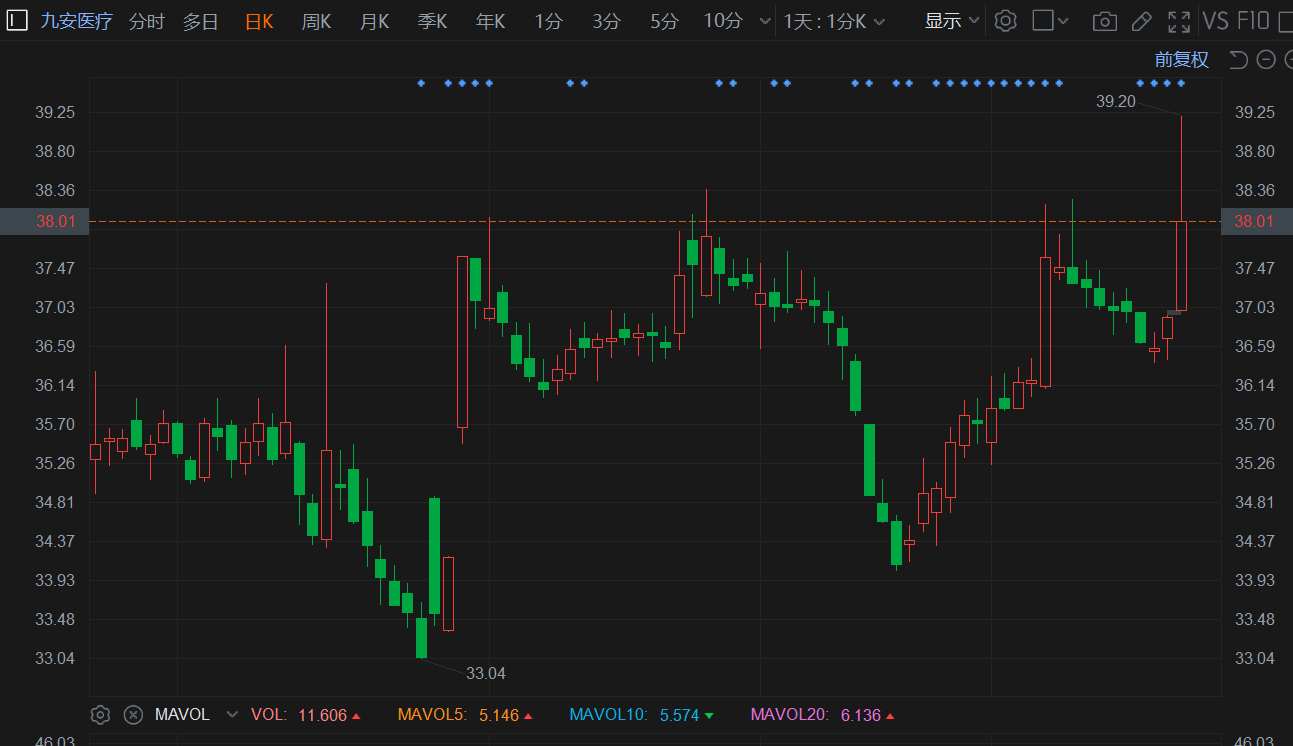Image resolution: width=1293 pixels, height=746 pixels.
Task: Remove the MAVOL indicator with X icon
Action: point(133,714)
